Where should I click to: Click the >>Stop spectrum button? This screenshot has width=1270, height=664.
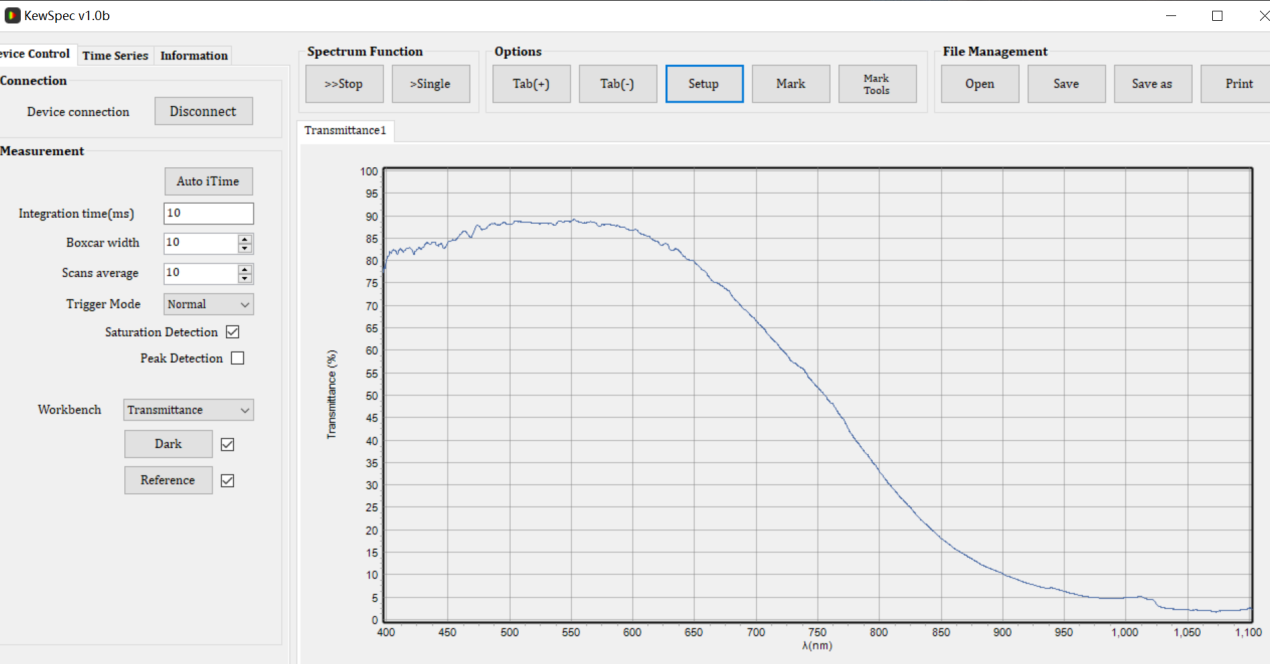[344, 84]
